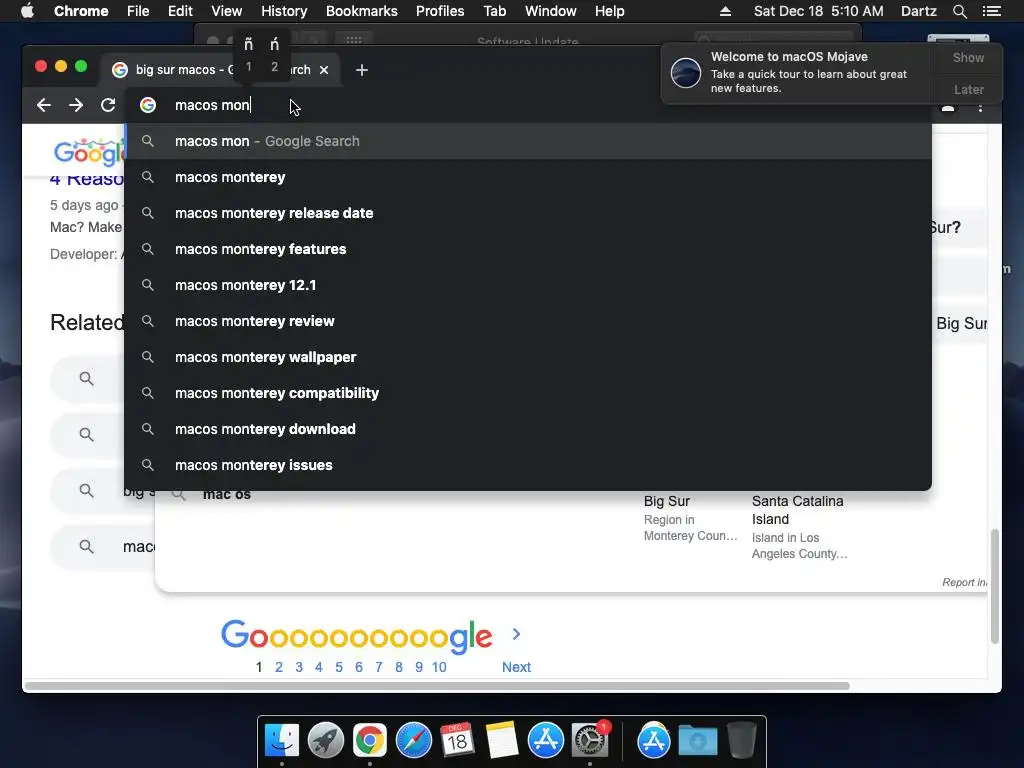Close the big sur macos tab

pyautogui.click(x=324, y=70)
